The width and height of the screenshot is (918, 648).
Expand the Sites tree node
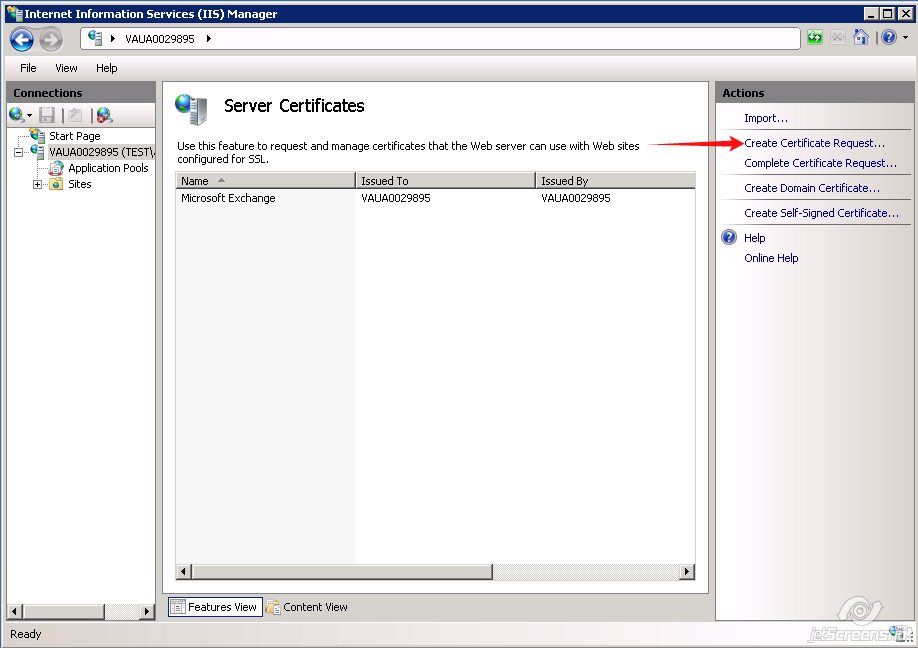tap(38, 184)
